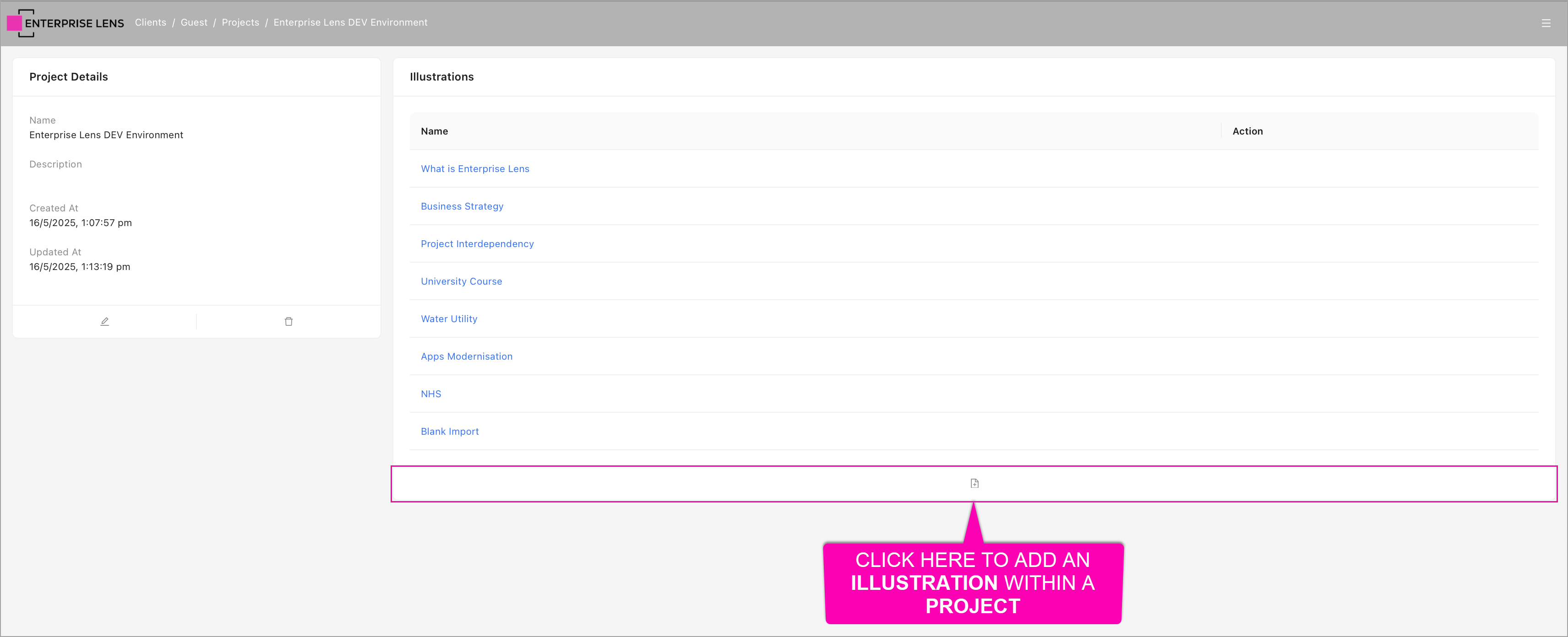Click the Enterprise Lens logo
Viewport: 1568px width, 637px height.
(65, 23)
